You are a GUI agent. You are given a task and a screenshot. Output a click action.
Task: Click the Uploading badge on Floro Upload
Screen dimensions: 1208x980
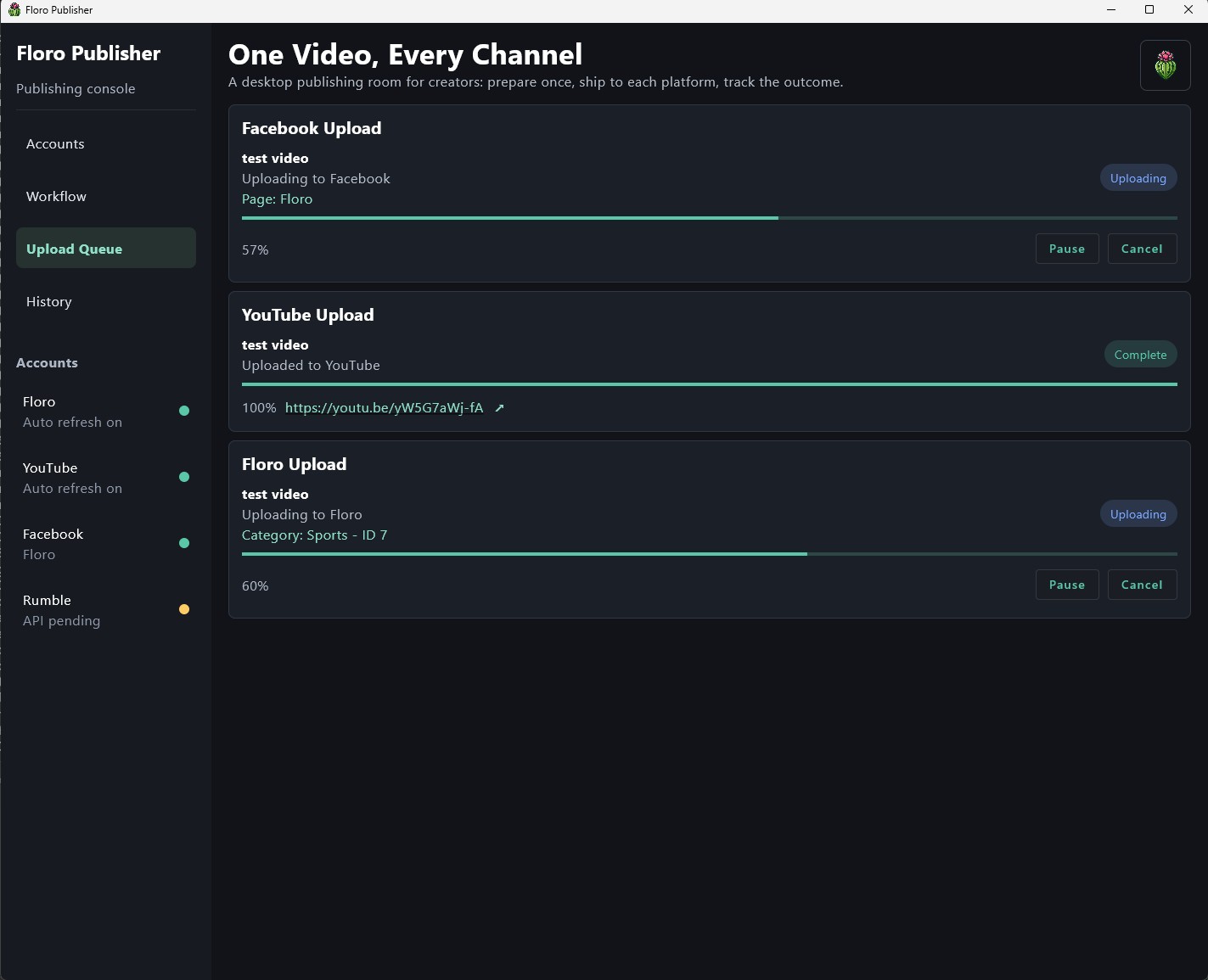(x=1138, y=514)
